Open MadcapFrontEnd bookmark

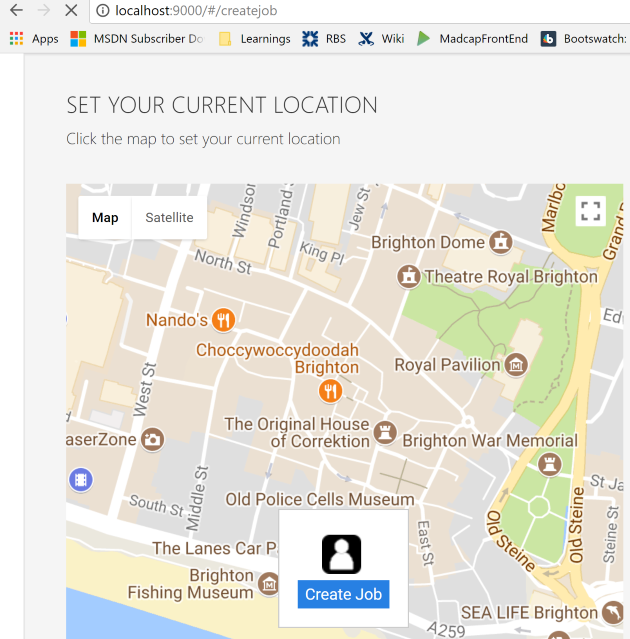[x=473, y=39]
